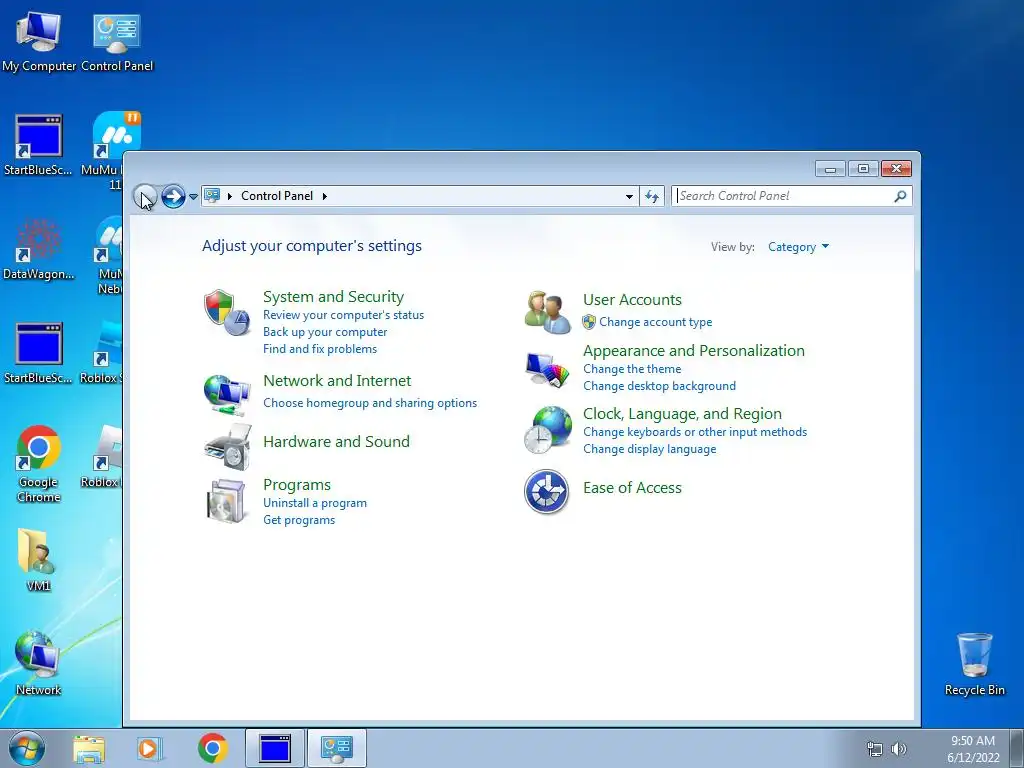Open System and Security shield icon
1024x768 pixels.
coord(227,313)
